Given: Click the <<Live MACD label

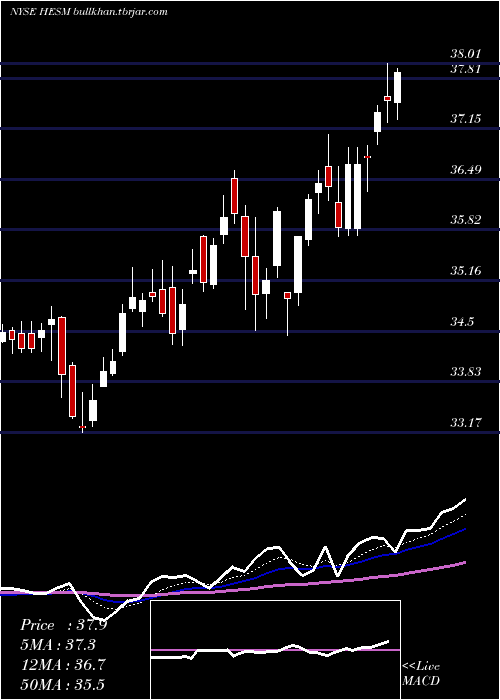Looking at the screenshot, I should coord(421,674).
